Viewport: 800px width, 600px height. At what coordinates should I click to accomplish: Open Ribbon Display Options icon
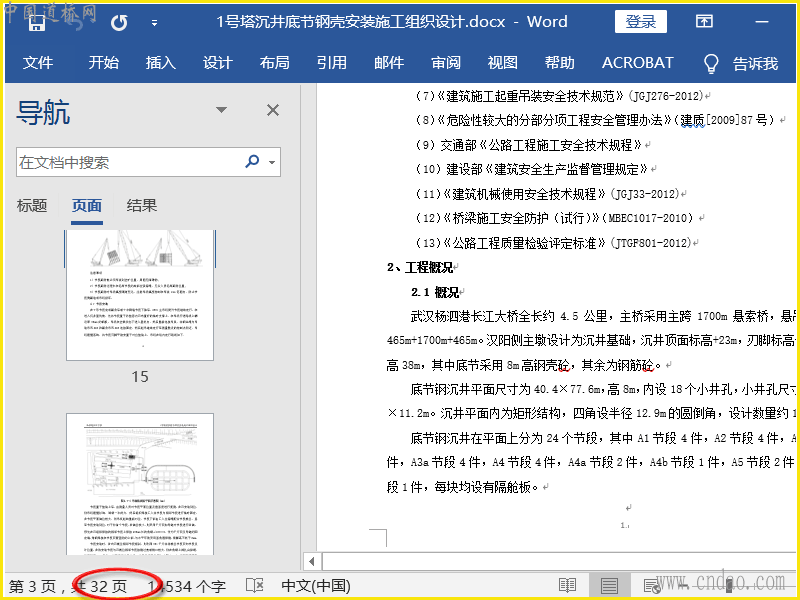[704, 21]
